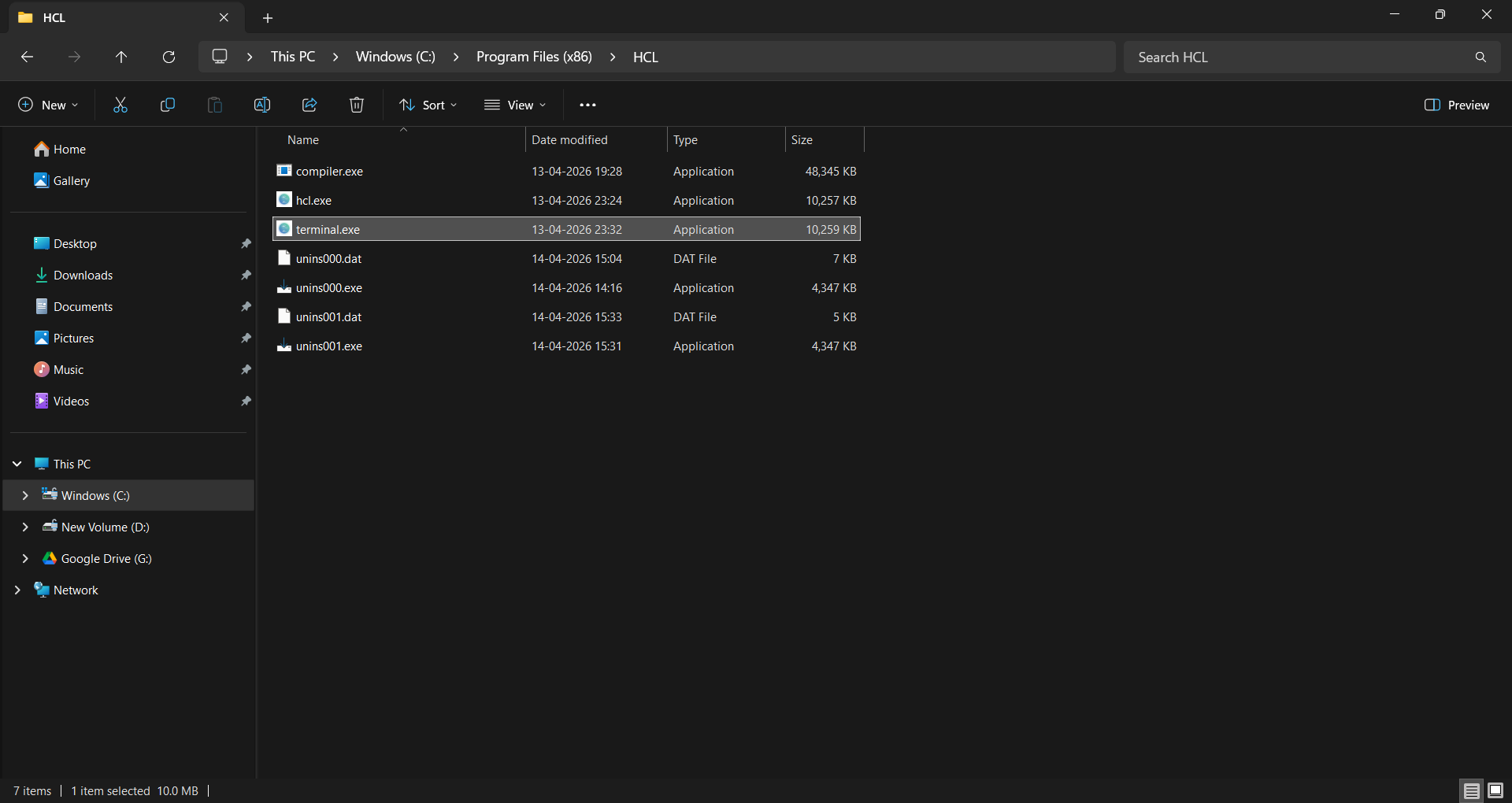Go up one folder level
Screen dimensions: 1512x803
(x=121, y=57)
